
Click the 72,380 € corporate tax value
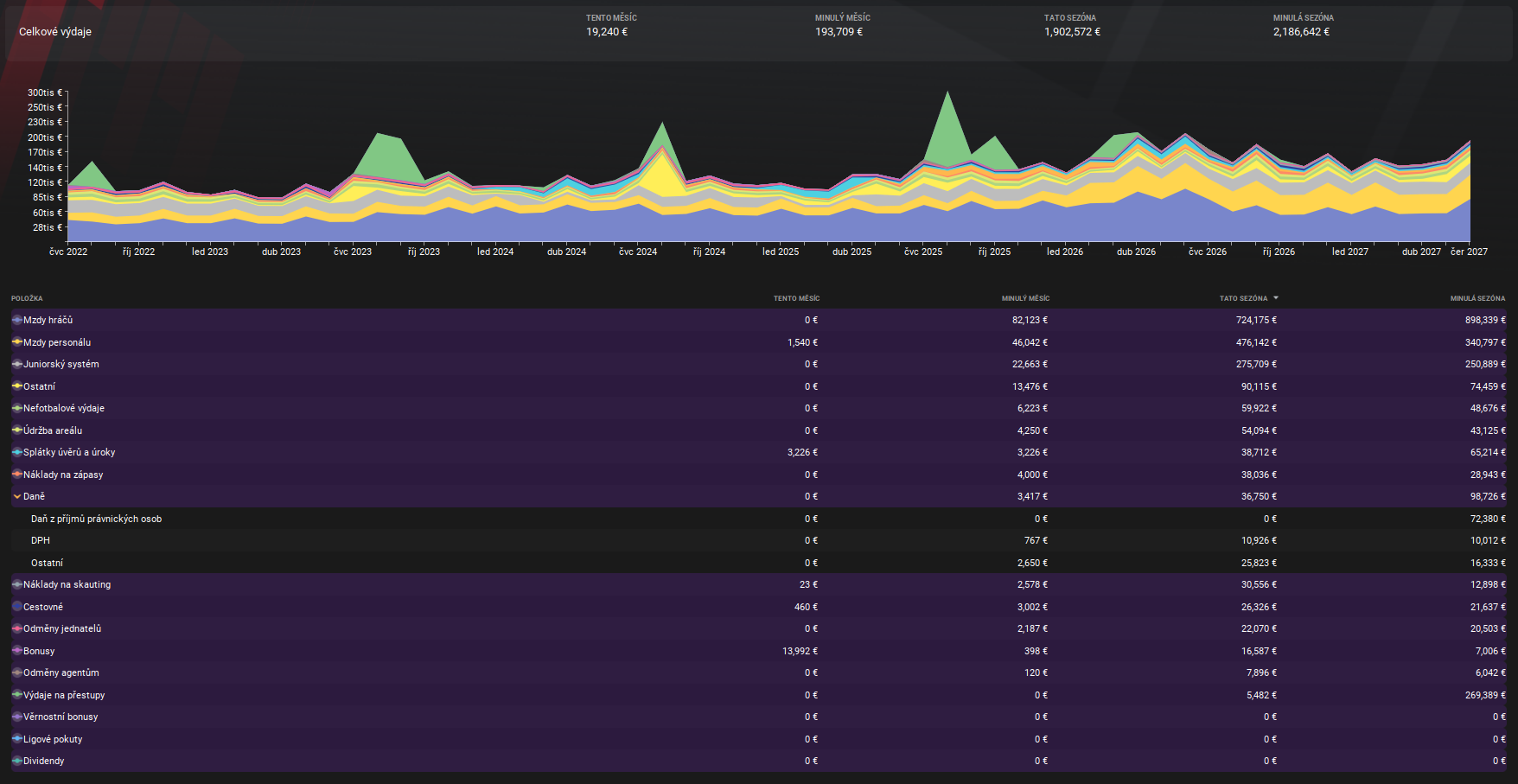tap(1488, 519)
